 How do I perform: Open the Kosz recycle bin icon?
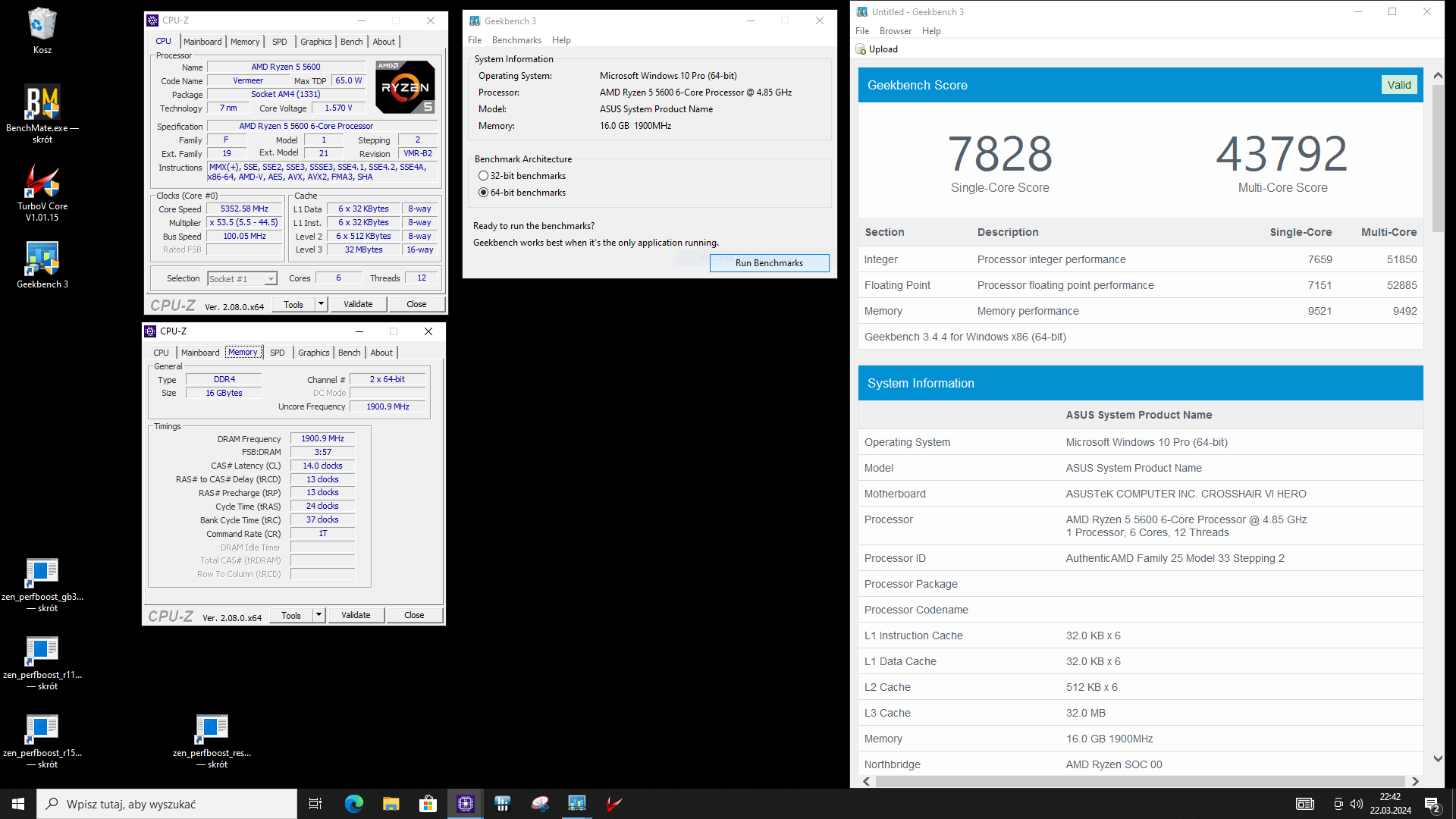coord(42,30)
